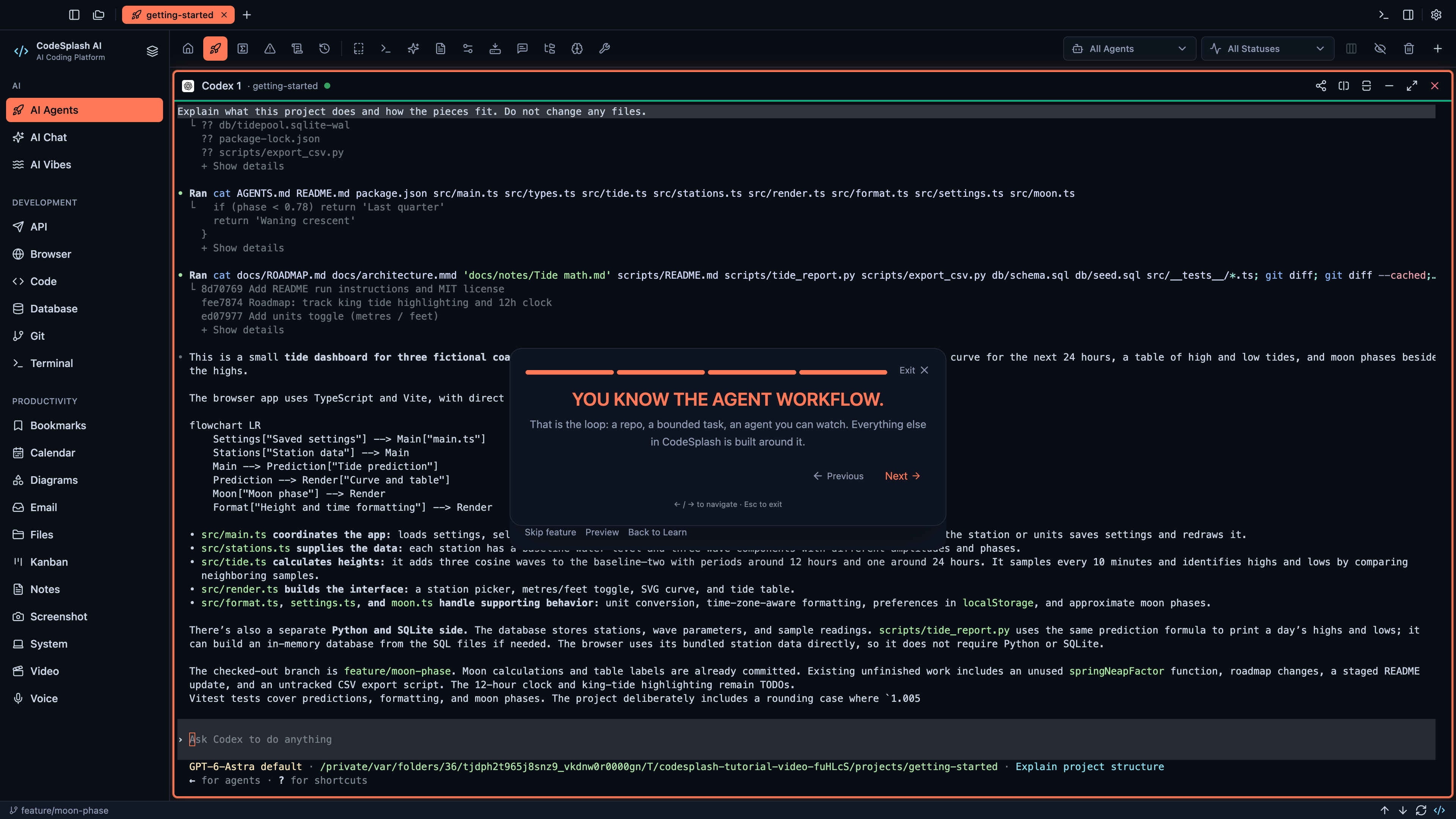The height and width of the screenshot is (819, 1456).
Task: Open the history clock toolbar icon
Action: 325,49
